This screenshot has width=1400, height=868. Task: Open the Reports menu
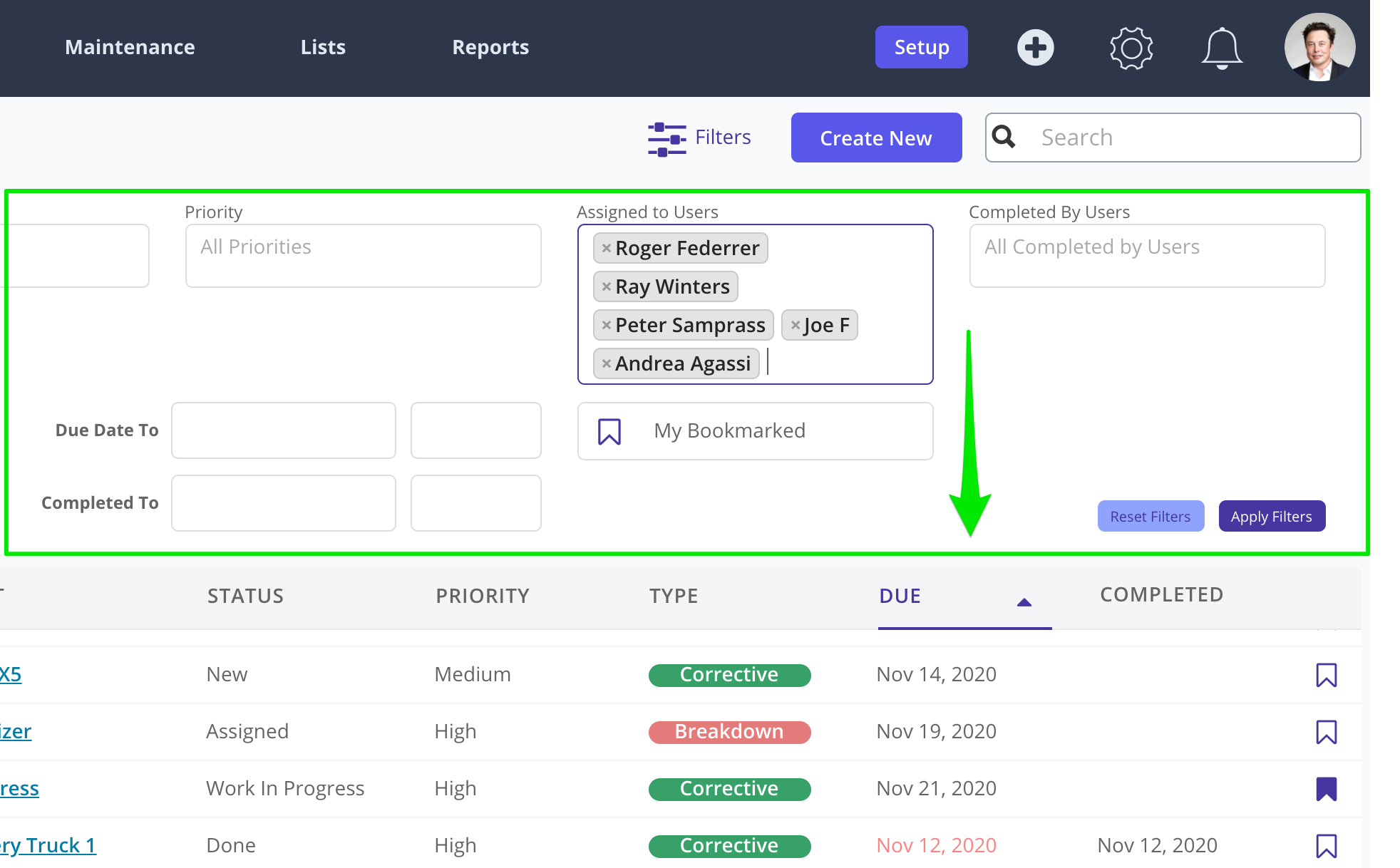[x=490, y=47]
